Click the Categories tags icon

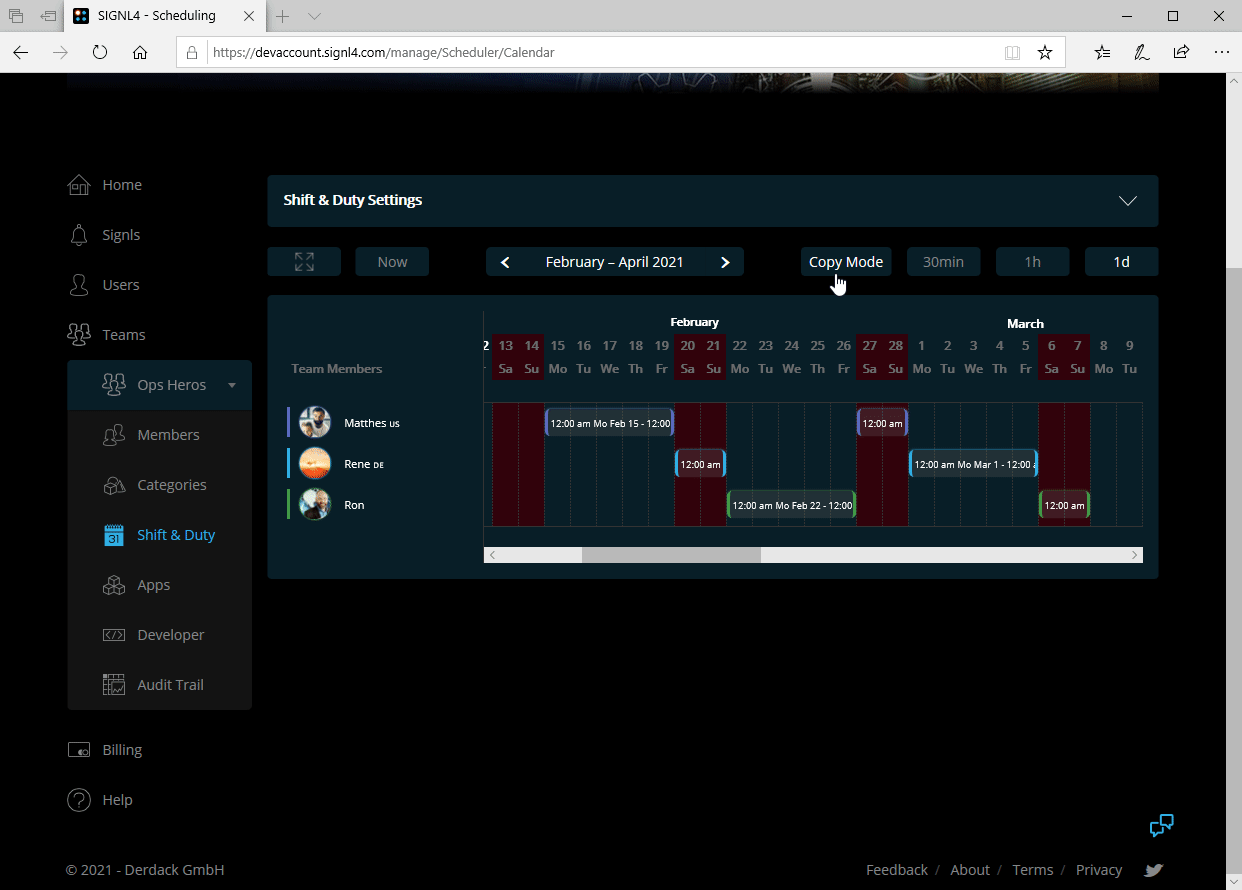[114, 485]
